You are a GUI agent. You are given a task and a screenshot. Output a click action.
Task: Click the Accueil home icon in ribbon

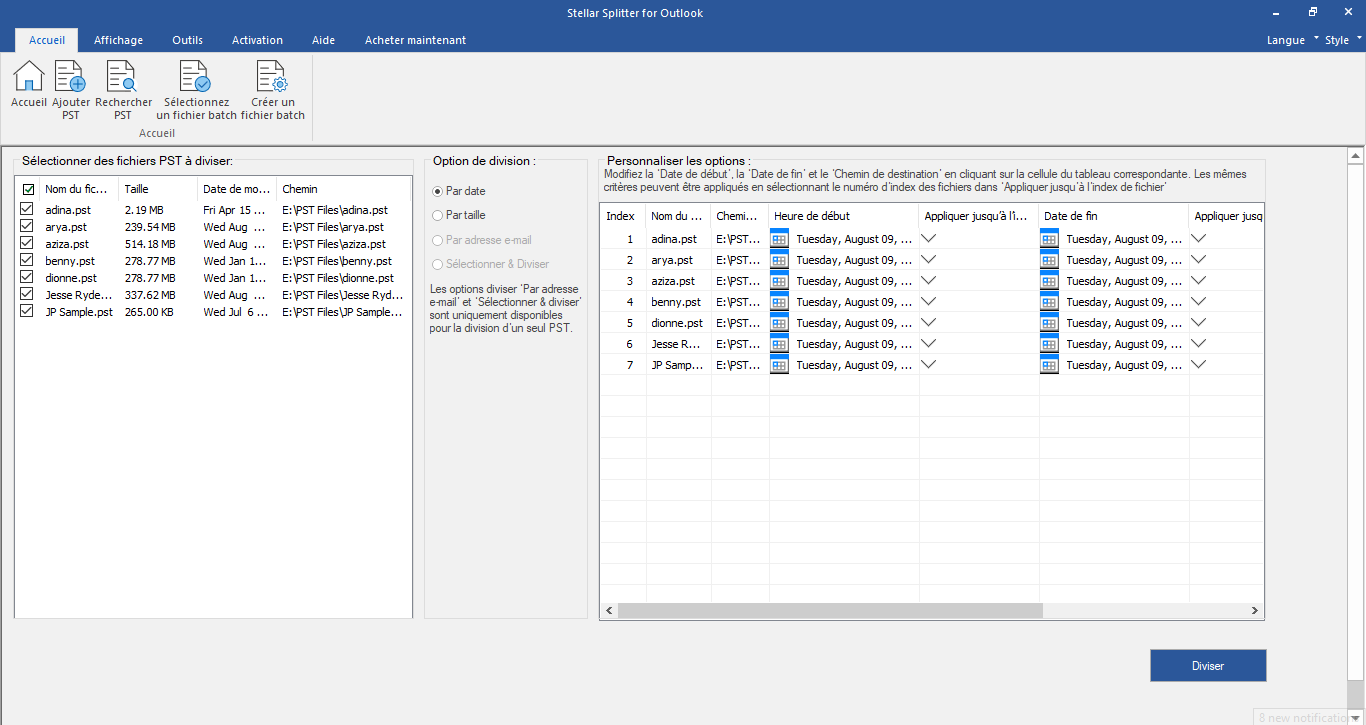[29, 76]
